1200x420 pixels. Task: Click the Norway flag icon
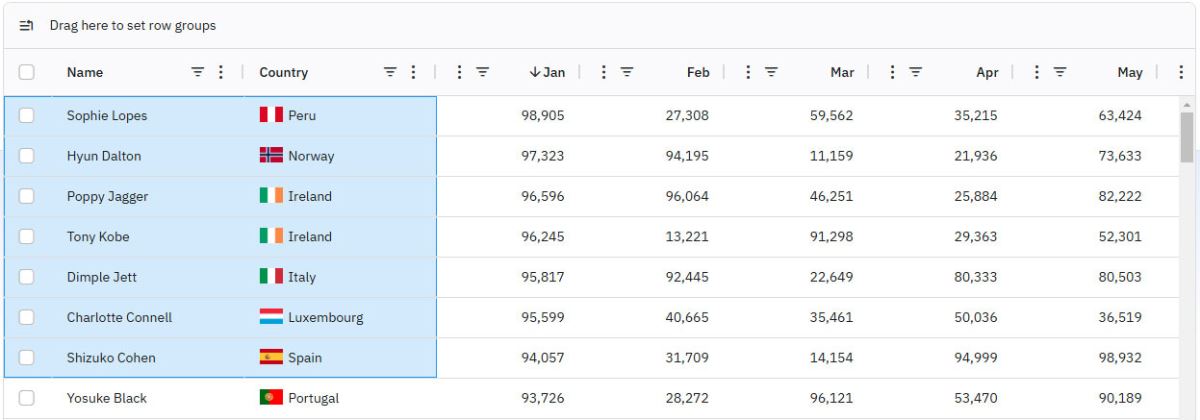(271, 156)
